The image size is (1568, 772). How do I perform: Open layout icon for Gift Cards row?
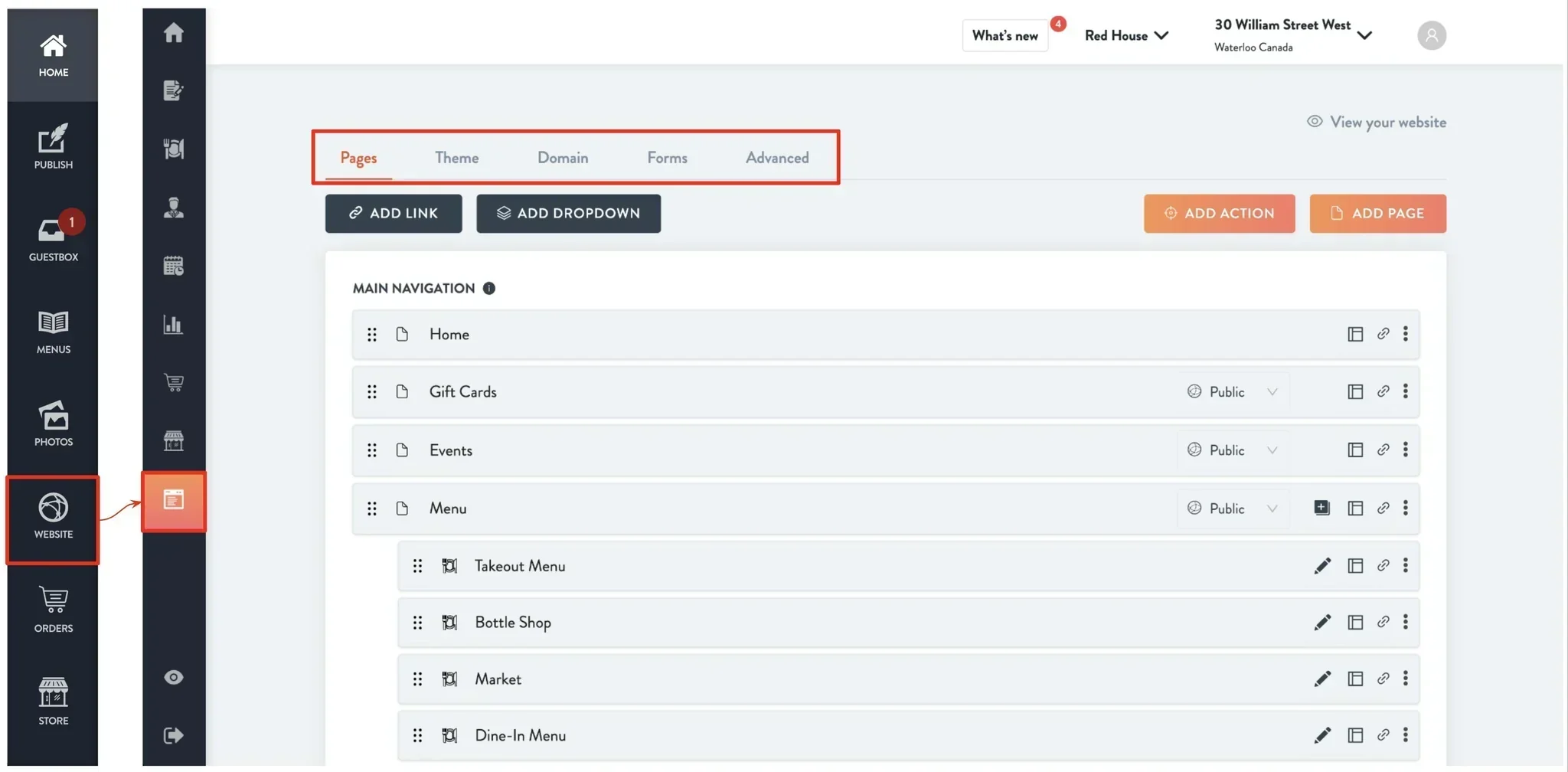coord(1355,391)
